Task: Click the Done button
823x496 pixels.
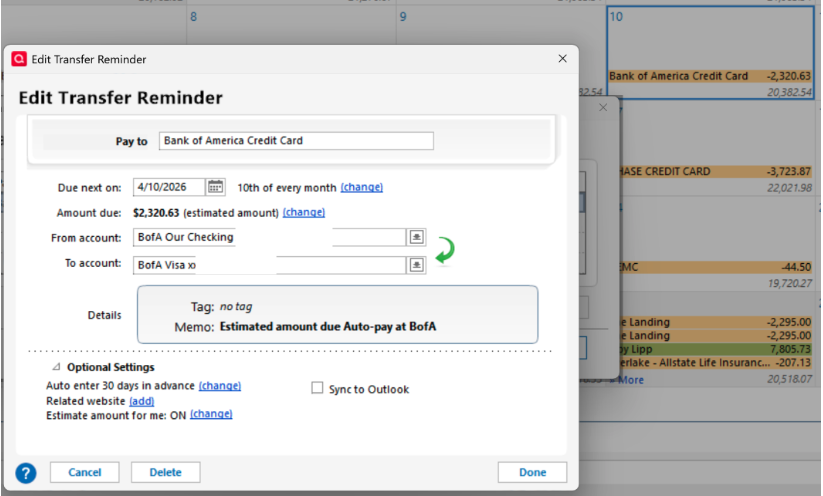Action: click(532, 472)
